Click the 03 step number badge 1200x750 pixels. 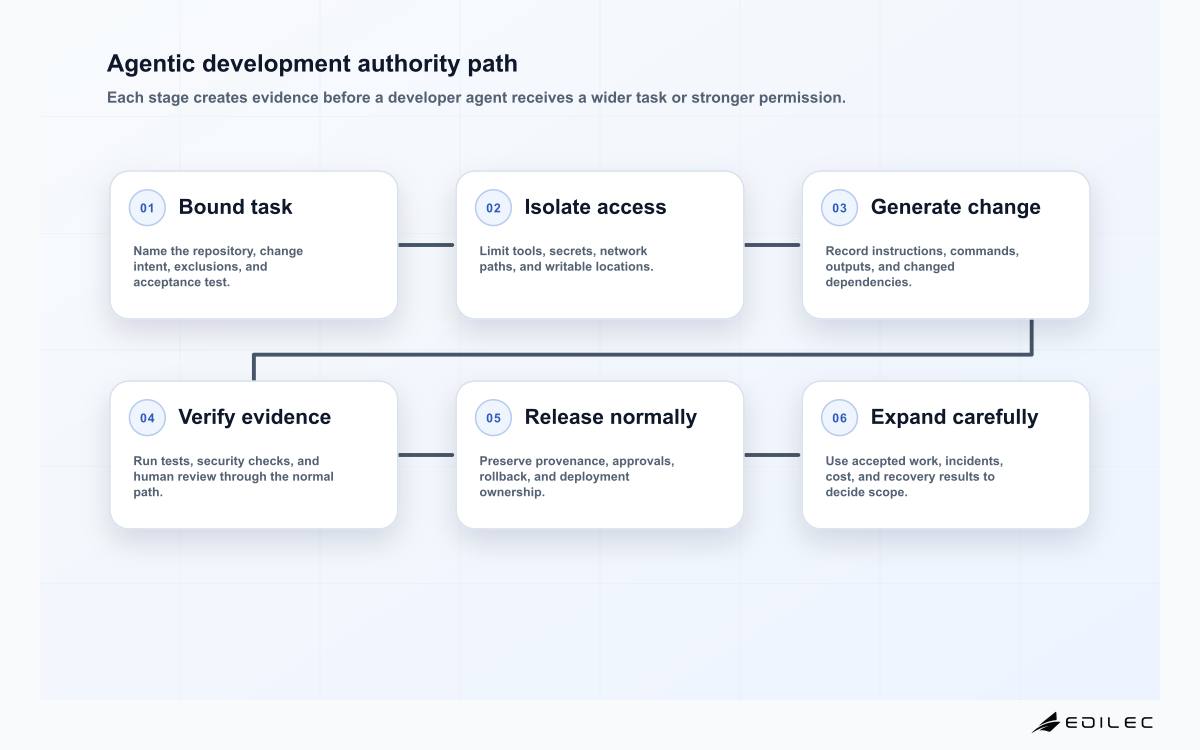coord(839,208)
